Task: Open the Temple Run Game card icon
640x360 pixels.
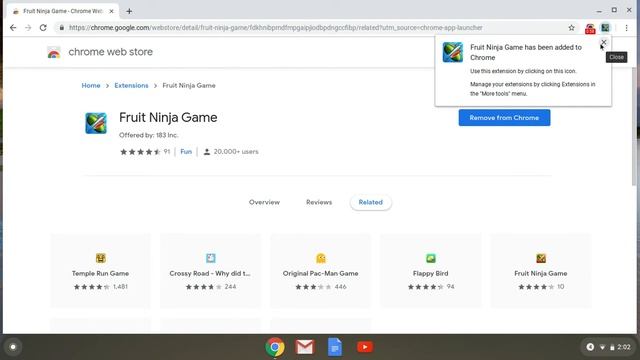Action: tap(100, 258)
